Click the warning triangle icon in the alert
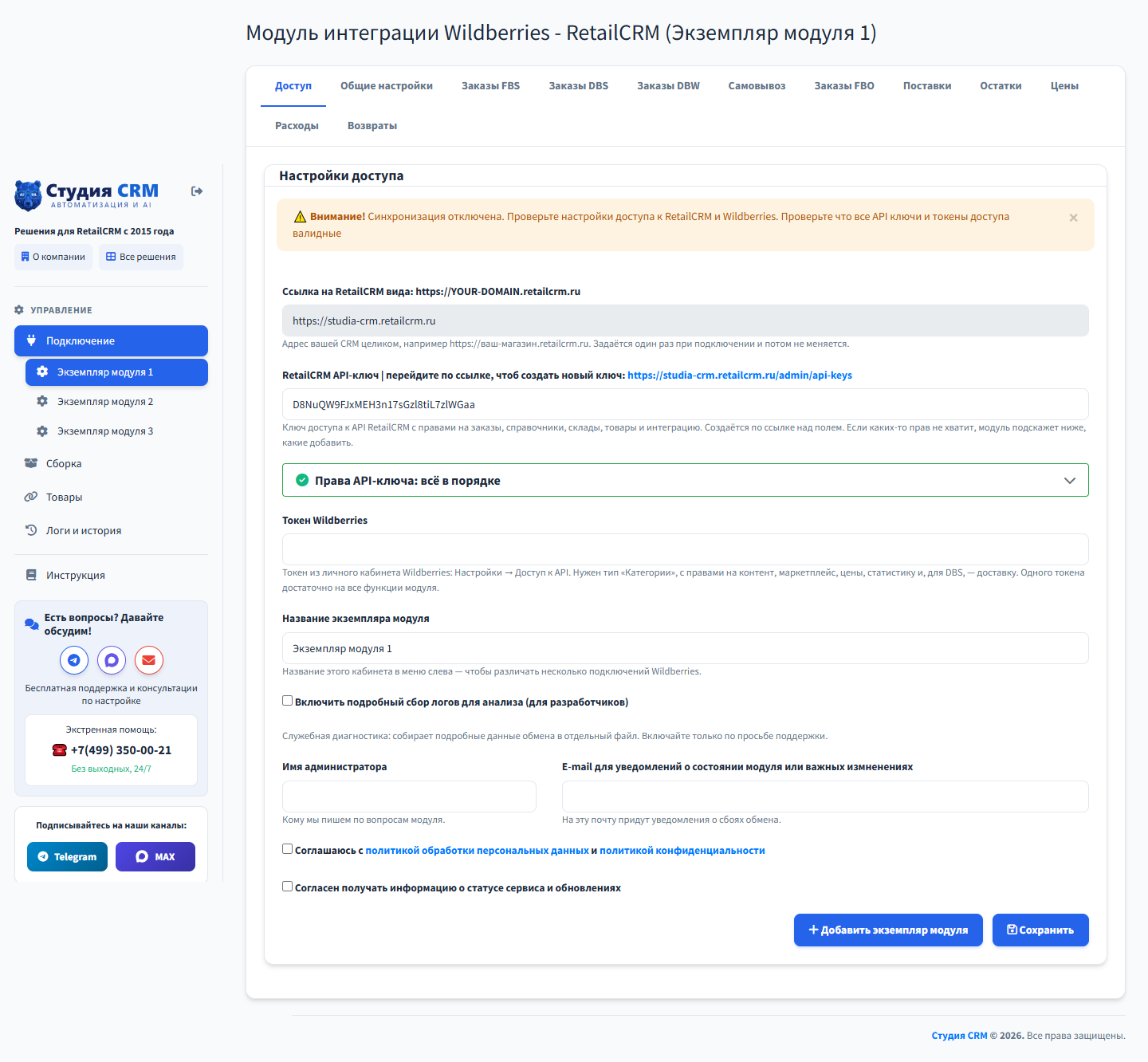The height and width of the screenshot is (1062, 1148). (300, 217)
